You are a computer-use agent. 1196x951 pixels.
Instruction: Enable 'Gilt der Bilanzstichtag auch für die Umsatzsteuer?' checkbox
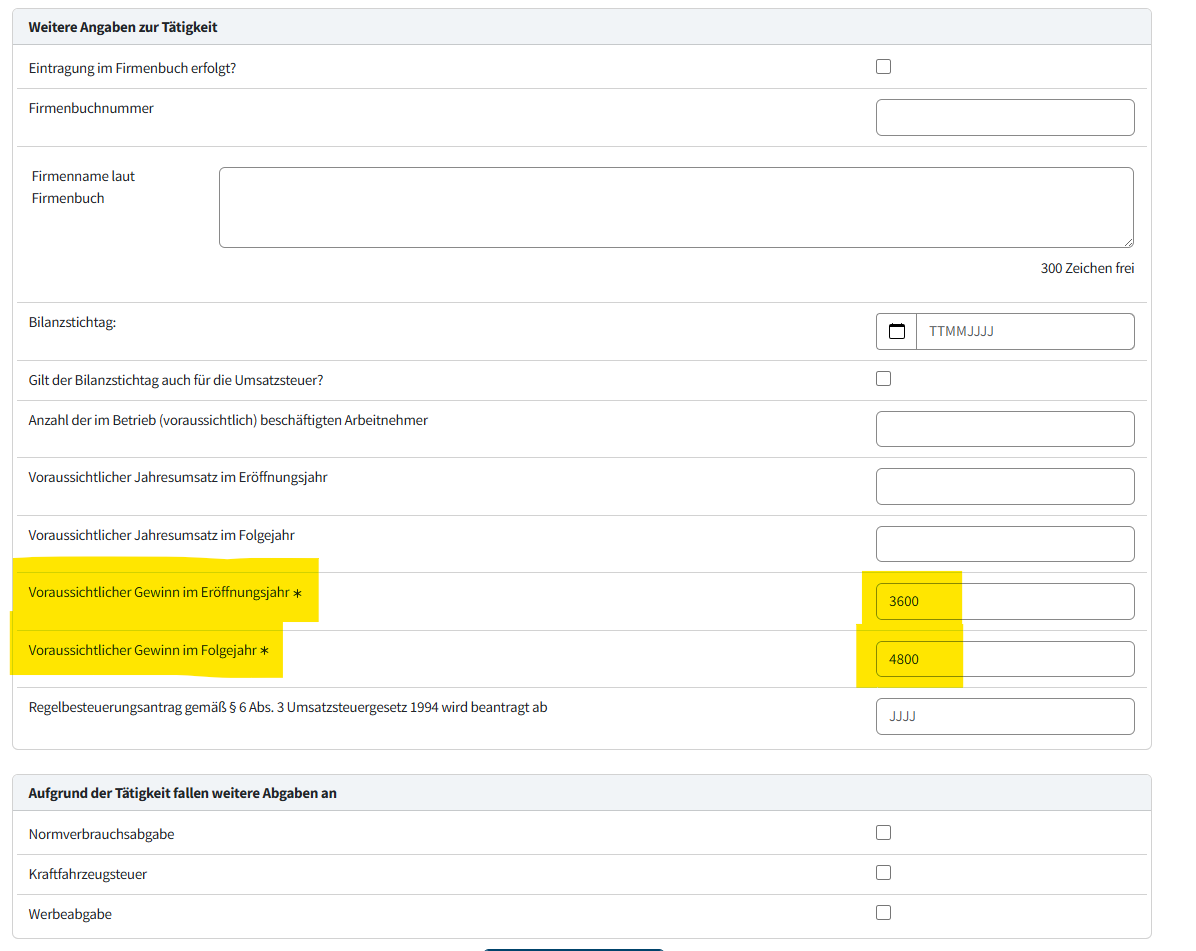883,379
